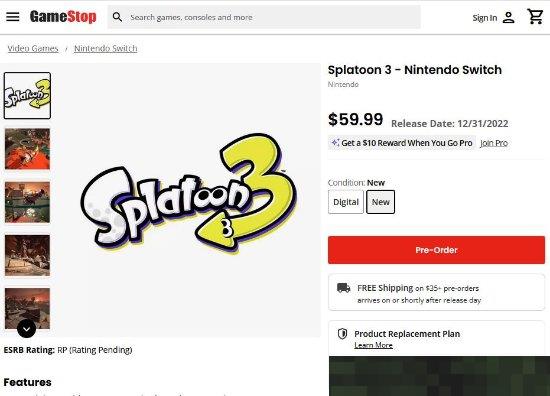Open the shopping cart
This screenshot has width=550, height=396.
(x=535, y=17)
